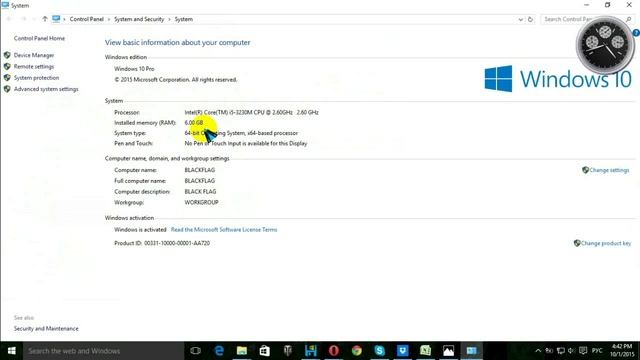Open Task View on the taskbar
The height and width of the screenshot is (360, 640).
point(196,351)
